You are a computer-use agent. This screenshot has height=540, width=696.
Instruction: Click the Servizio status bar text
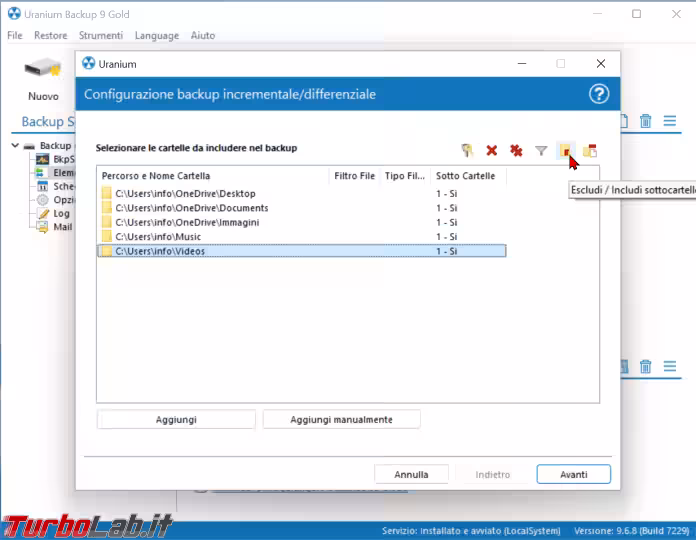tap(471, 531)
